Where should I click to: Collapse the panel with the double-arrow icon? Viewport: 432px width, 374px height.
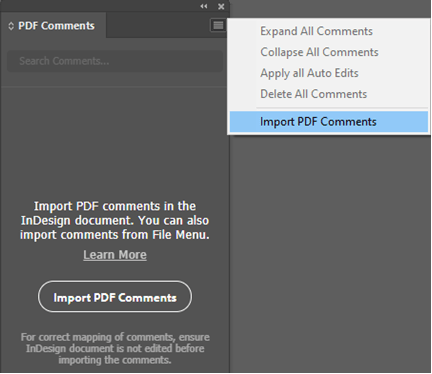pyautogui.click(x=204, y=6)
